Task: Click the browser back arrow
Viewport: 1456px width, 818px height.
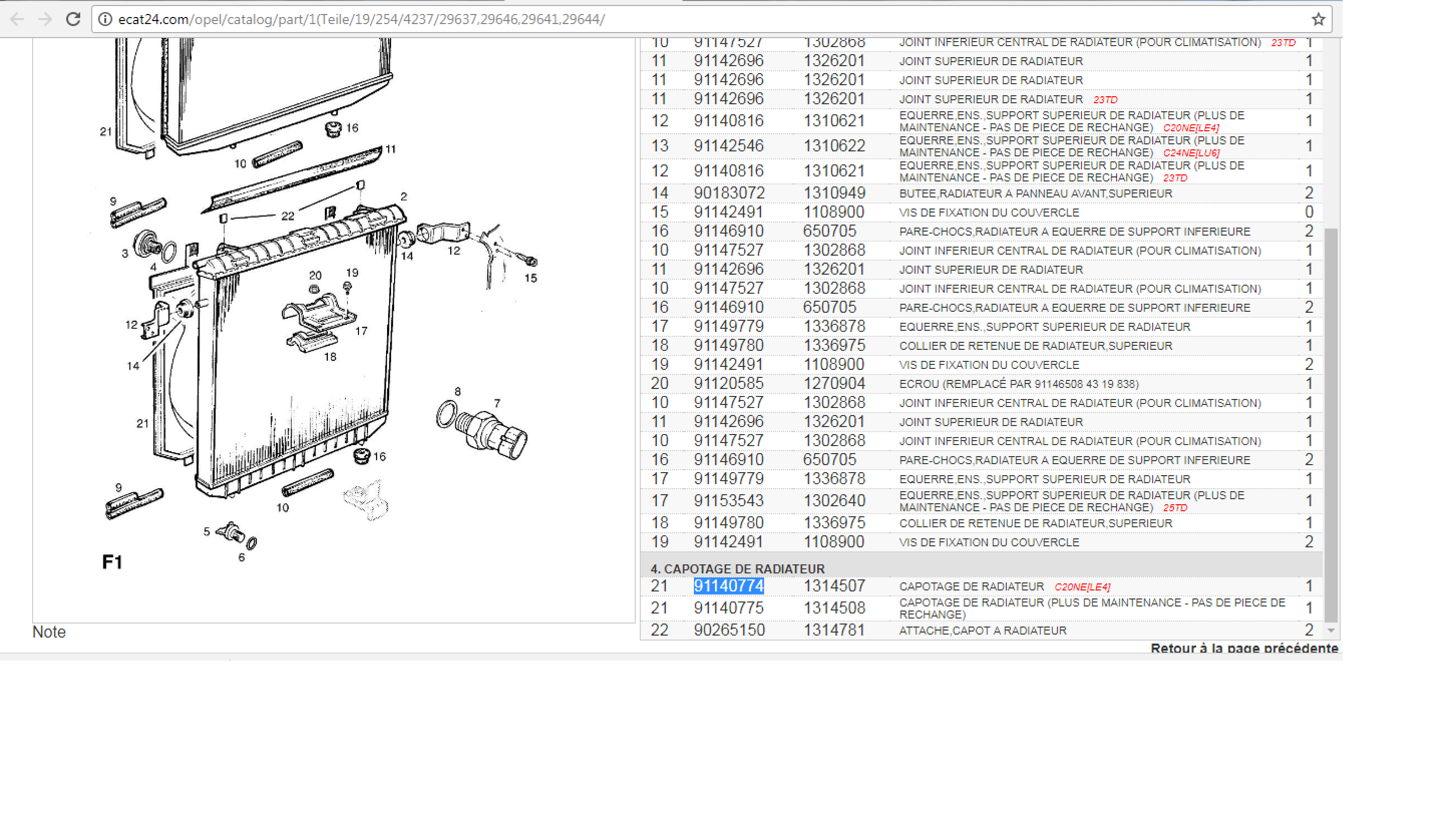Action: click(x=17, y=19)
